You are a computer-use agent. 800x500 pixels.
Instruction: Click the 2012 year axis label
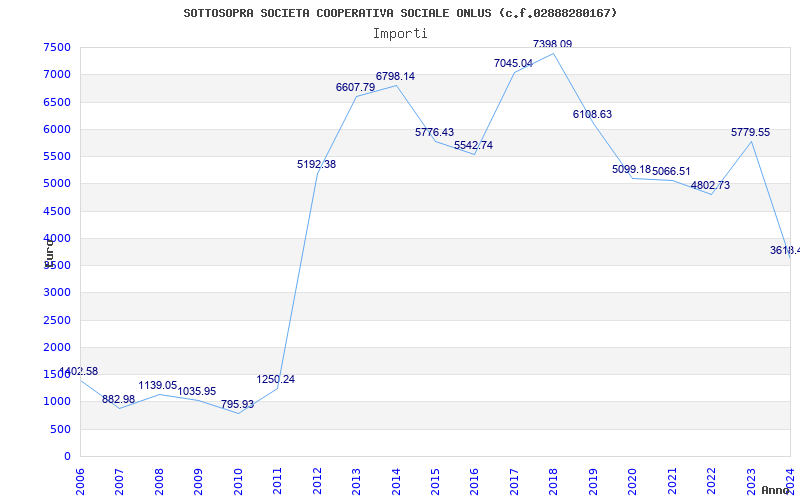[x=317, y=483]
